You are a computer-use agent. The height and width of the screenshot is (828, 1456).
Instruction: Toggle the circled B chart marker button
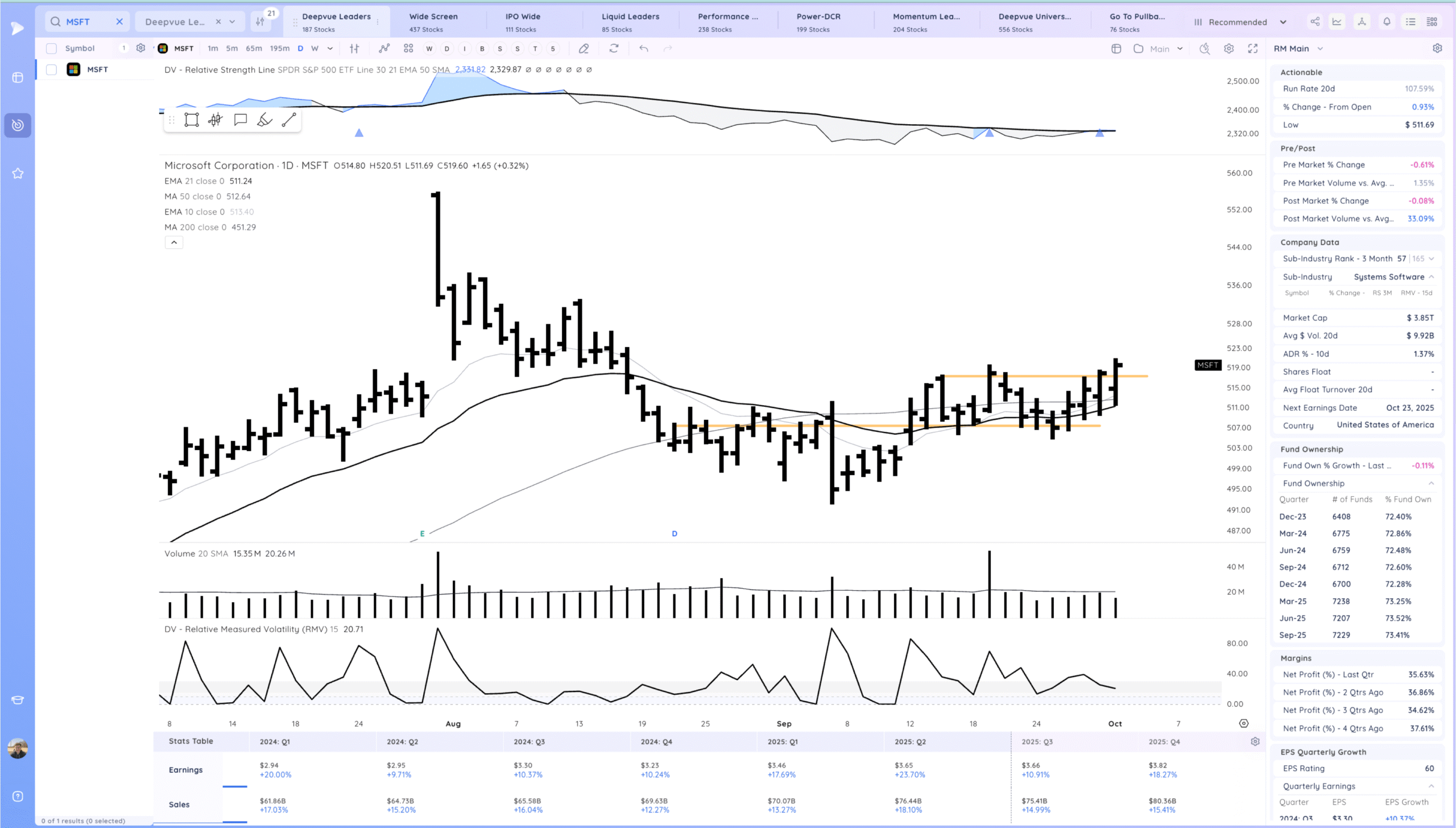point(482,48)
